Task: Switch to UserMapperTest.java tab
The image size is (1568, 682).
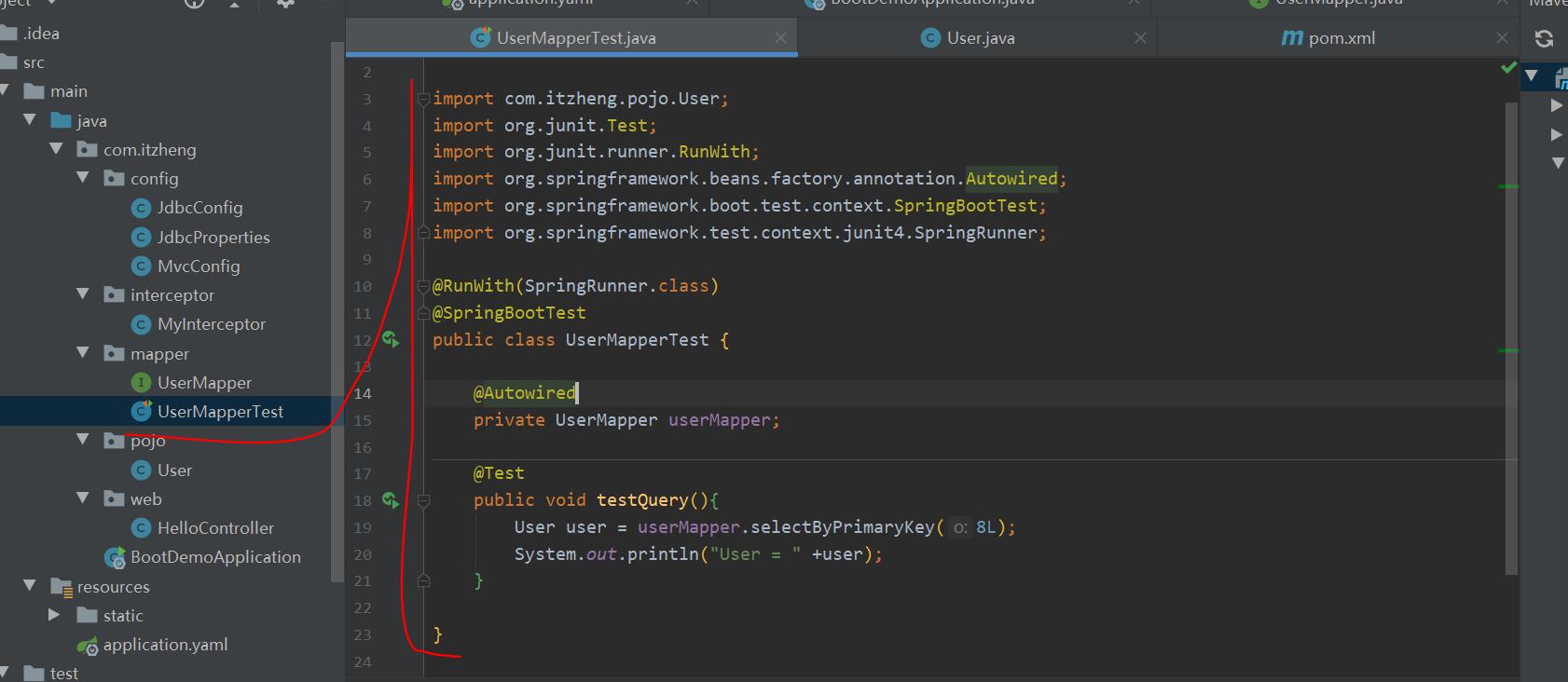Action: coord(571,38)
